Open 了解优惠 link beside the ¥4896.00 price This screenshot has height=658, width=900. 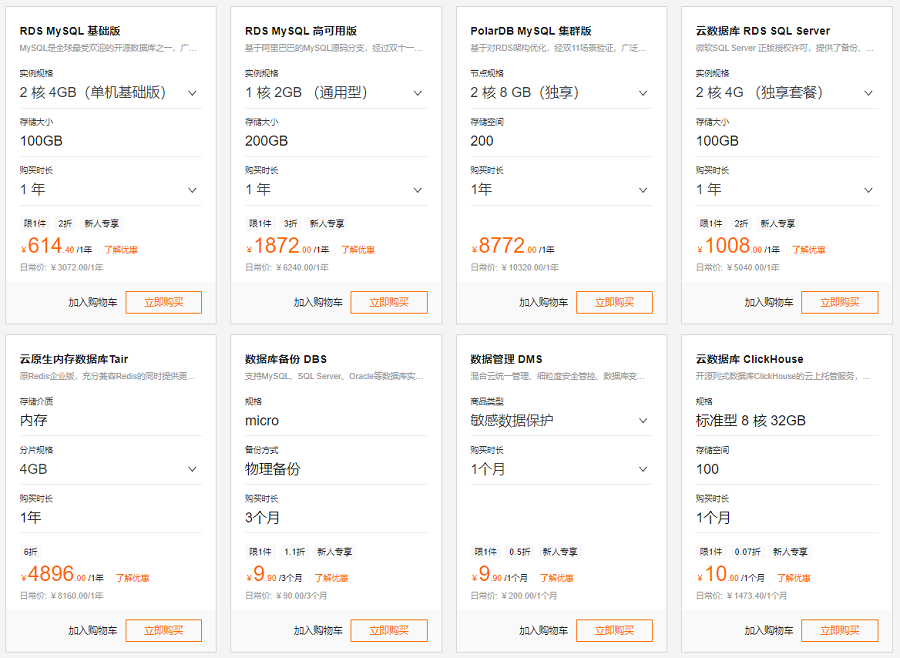(x=133, y=578)
